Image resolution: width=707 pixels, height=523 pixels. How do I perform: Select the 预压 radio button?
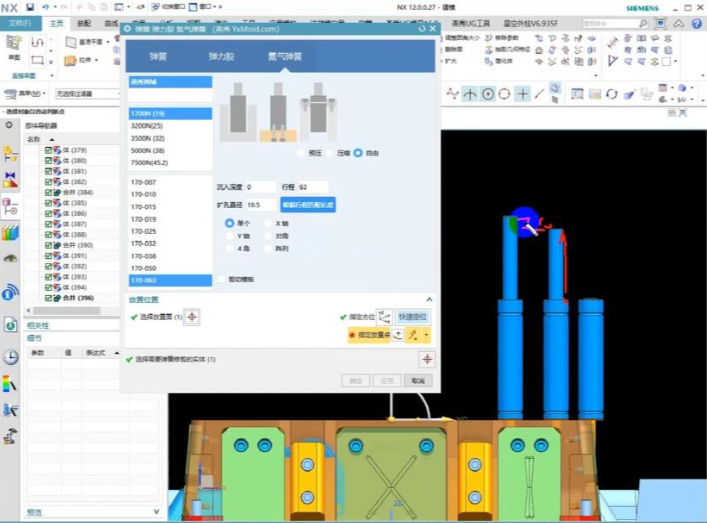[x=301, y=153]
